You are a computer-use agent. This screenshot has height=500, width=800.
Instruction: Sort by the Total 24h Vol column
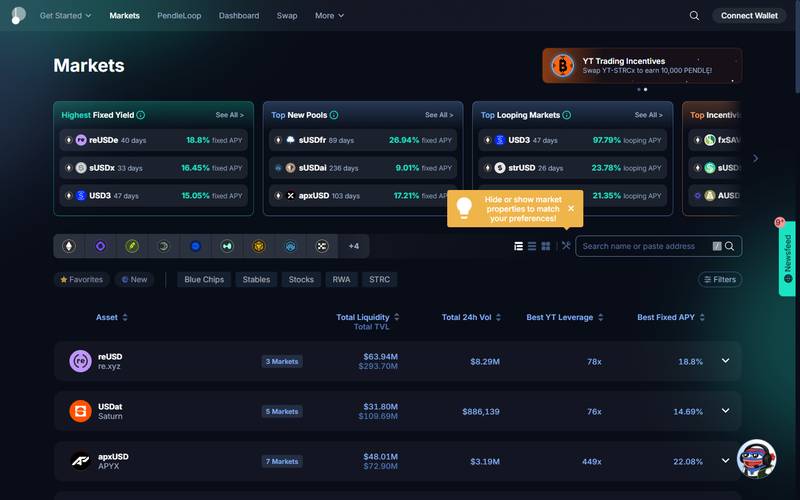point(471,317)
